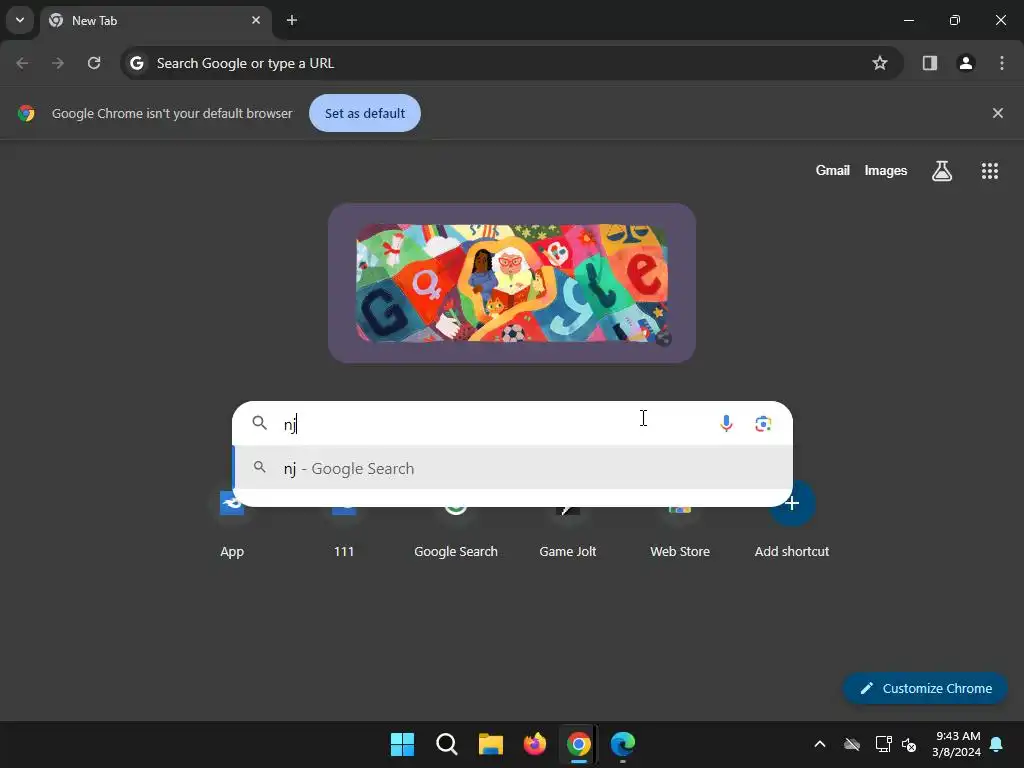Image resolution: width=1024 pixels, height=768 pixels.
Task: Launch Firefox from taskbar
Action: point(535,744)
